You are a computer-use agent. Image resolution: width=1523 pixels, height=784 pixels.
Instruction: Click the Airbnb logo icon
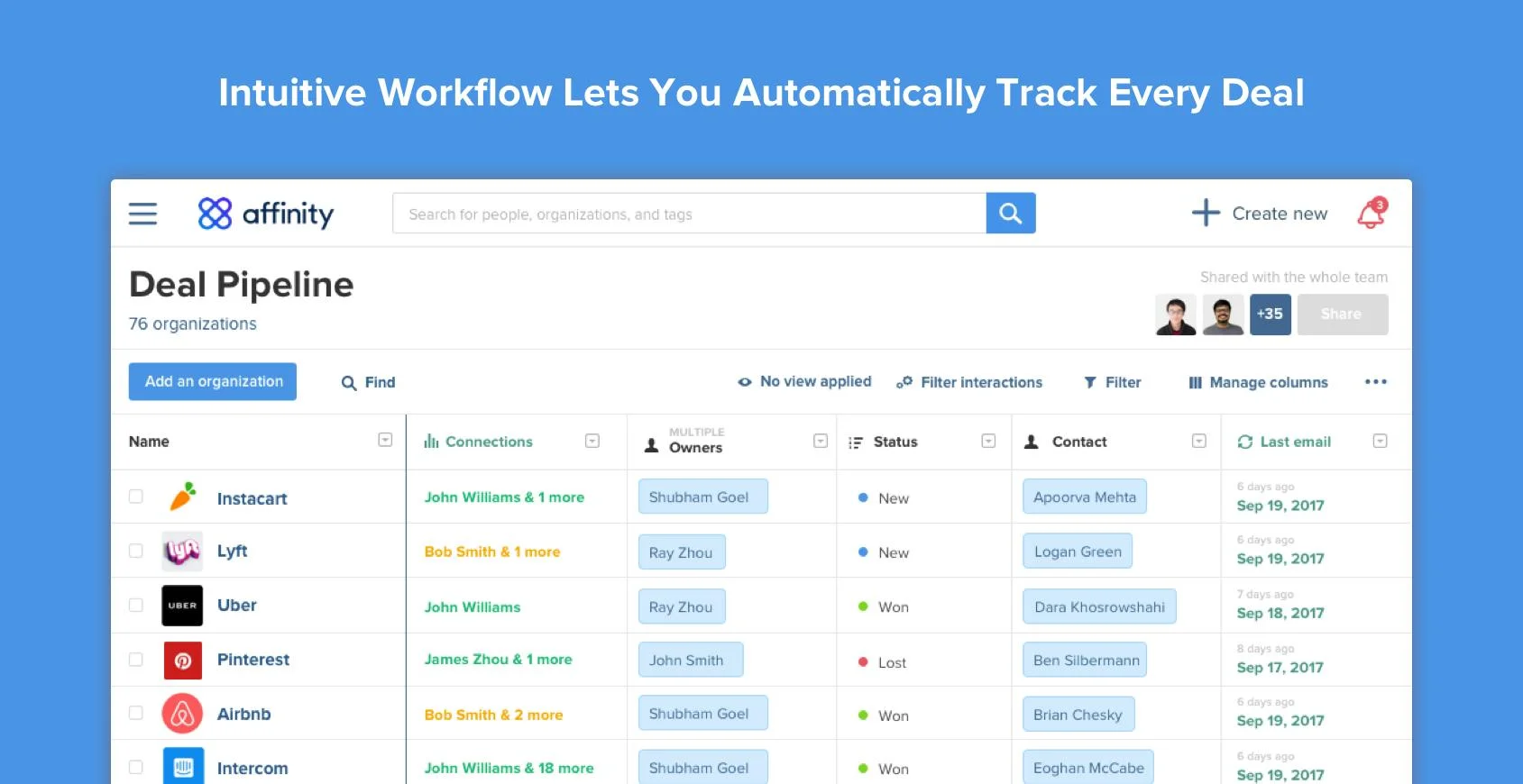pyautogui.click(x=182, y=714)
